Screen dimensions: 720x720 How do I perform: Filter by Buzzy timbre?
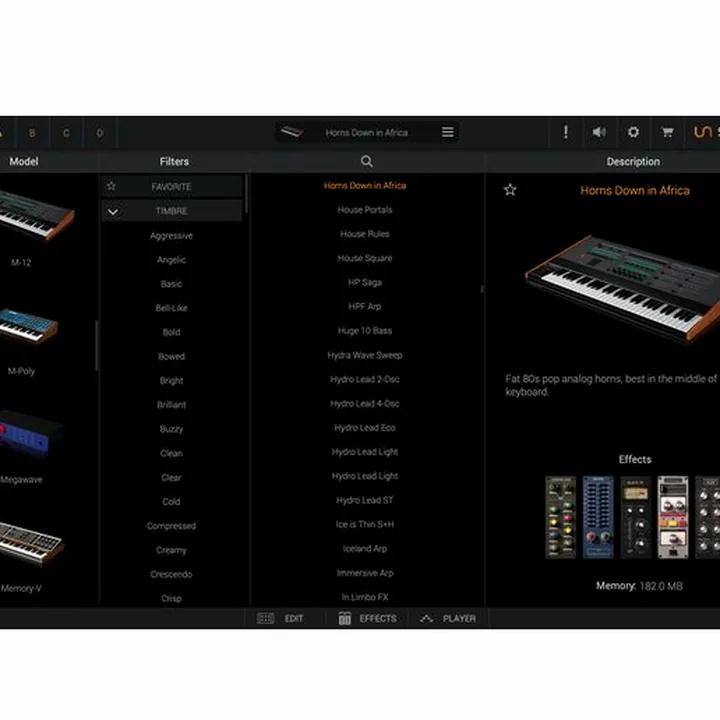coord(171,429)
